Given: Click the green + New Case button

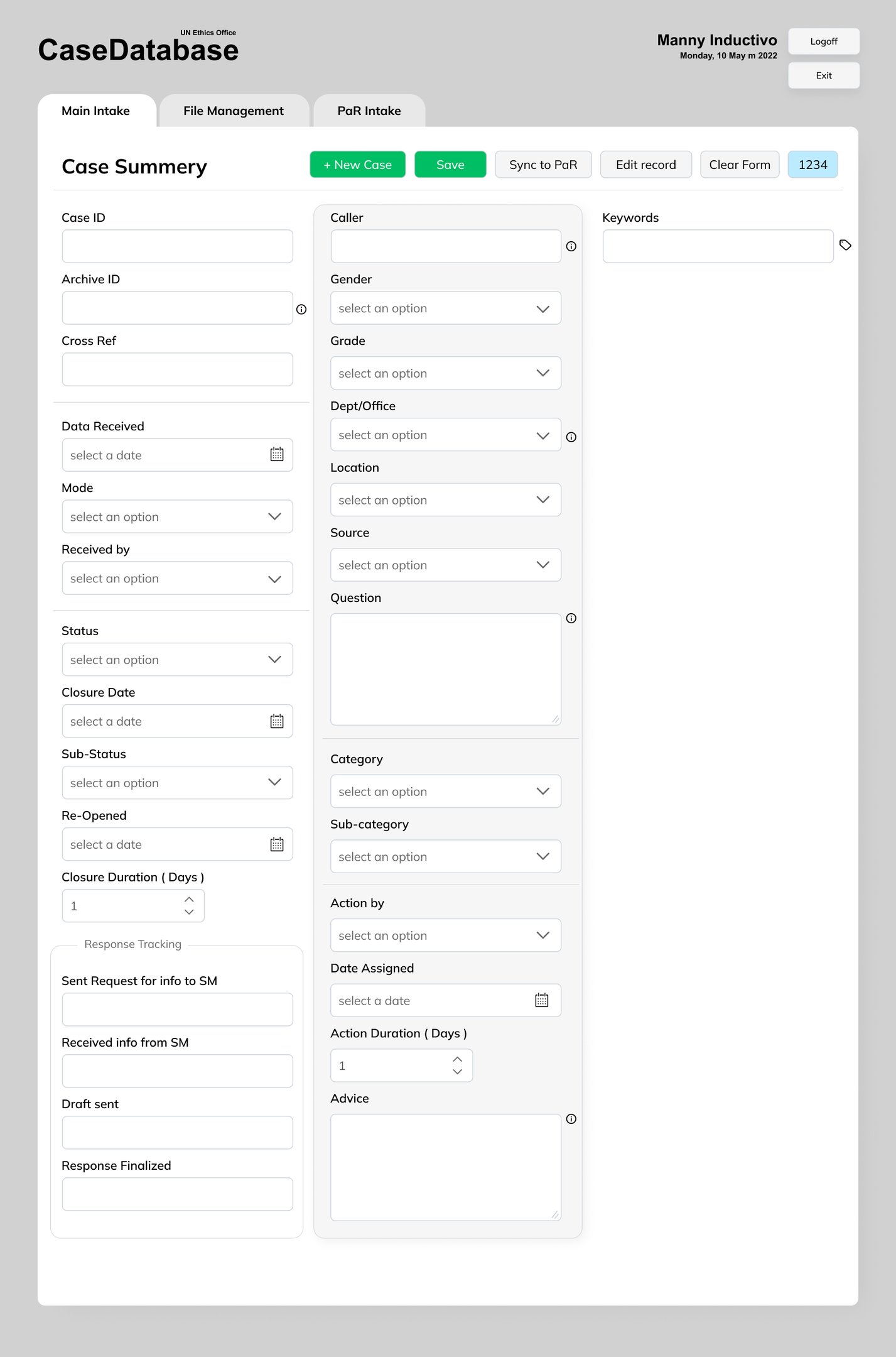Looking at the screenshot, I should 357,165.
